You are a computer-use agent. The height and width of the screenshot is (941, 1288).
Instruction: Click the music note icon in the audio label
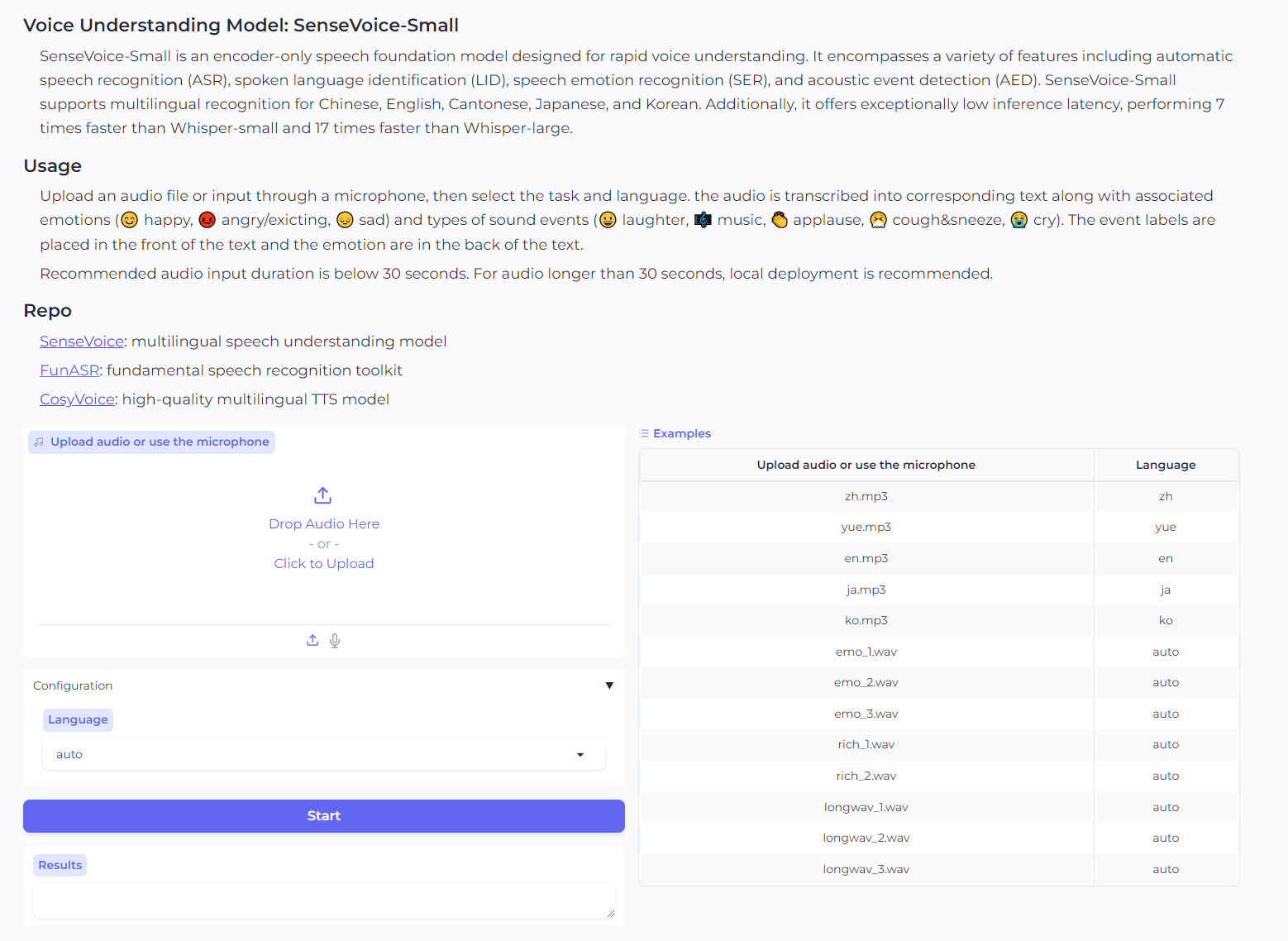tap(39, 442)
